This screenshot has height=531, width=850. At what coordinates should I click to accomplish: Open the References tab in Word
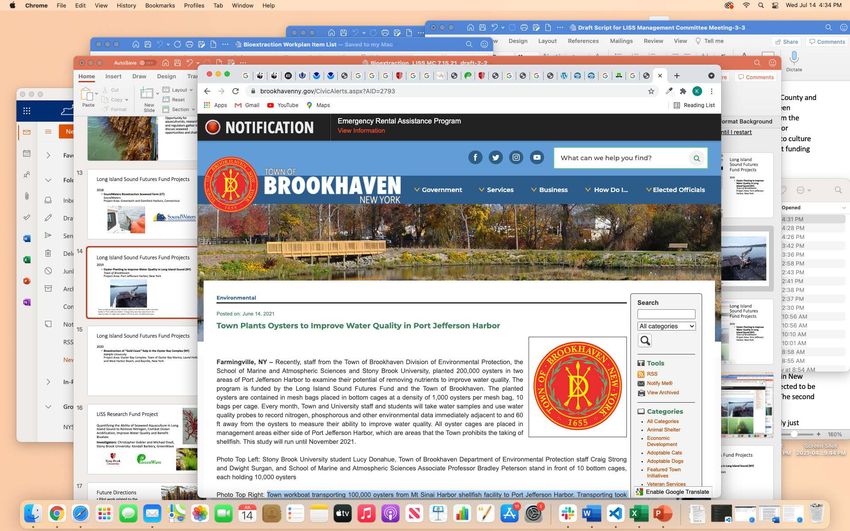[x=583, y=41]
